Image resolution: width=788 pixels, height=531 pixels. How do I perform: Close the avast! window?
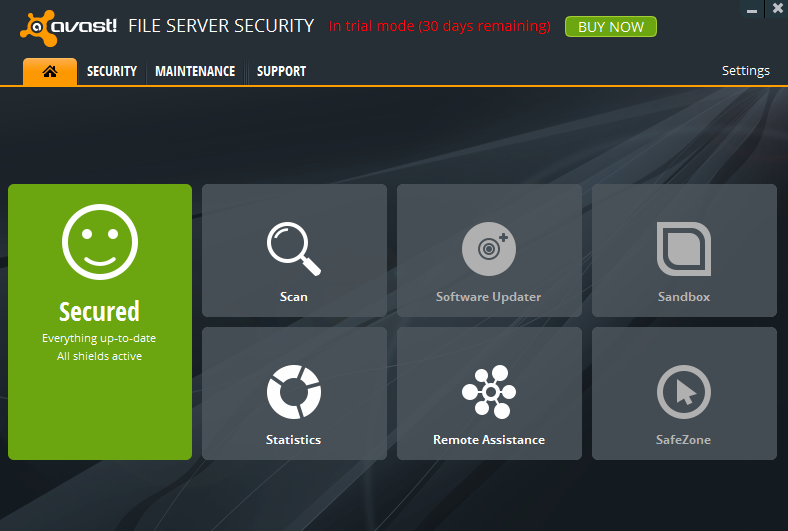[777, 9]
